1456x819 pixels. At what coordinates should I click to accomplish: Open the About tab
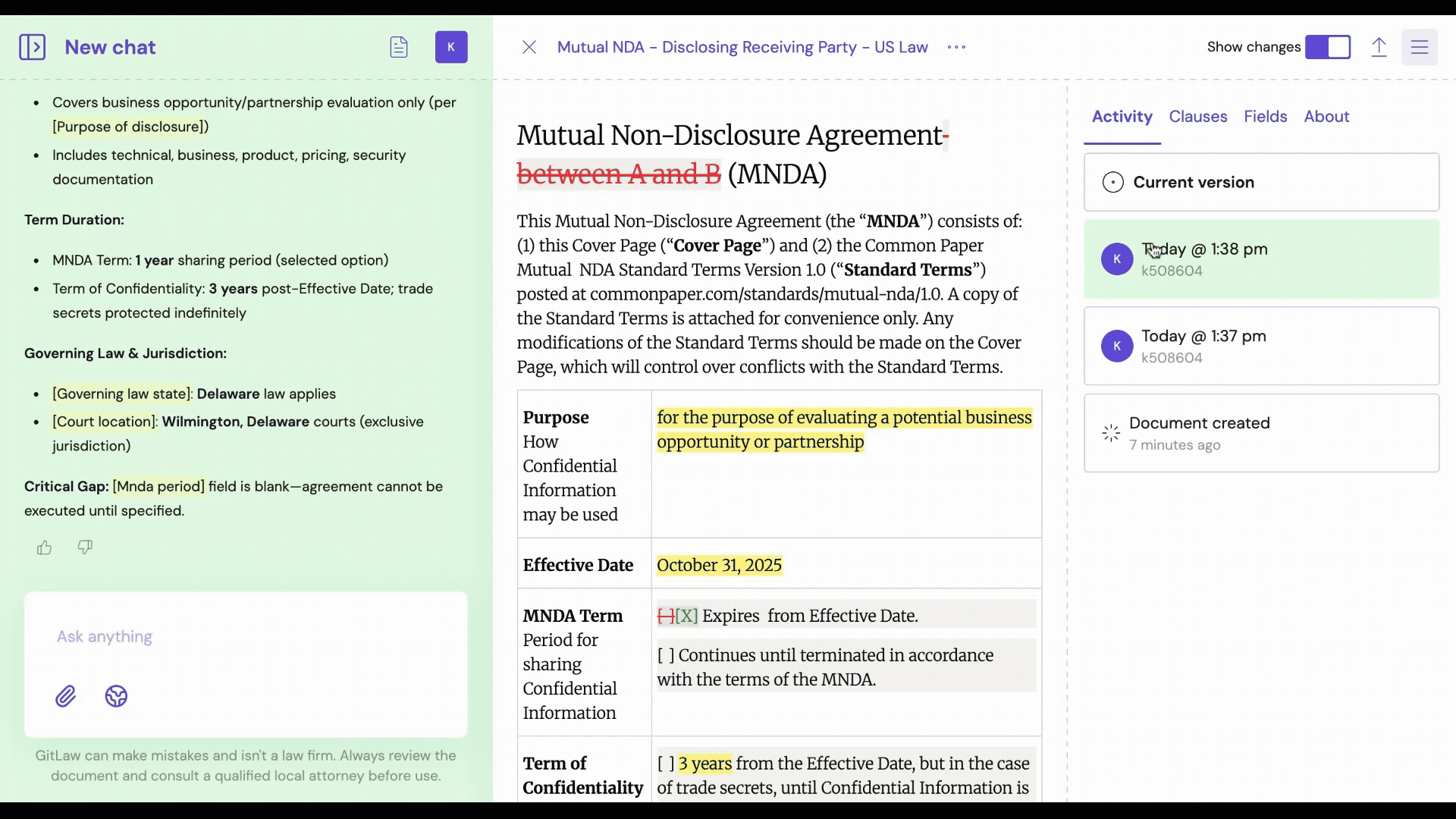(1326, 117)
